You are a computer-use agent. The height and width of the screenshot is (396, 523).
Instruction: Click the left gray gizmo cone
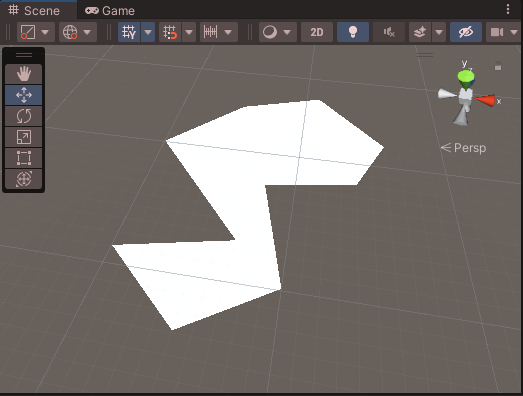tap(447, 94)
